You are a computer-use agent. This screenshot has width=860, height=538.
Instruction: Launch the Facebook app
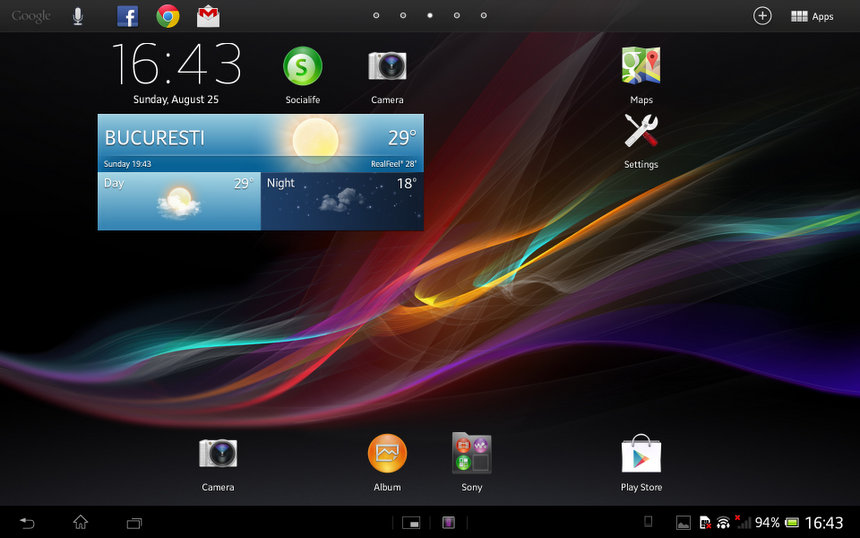click(127, 16)
